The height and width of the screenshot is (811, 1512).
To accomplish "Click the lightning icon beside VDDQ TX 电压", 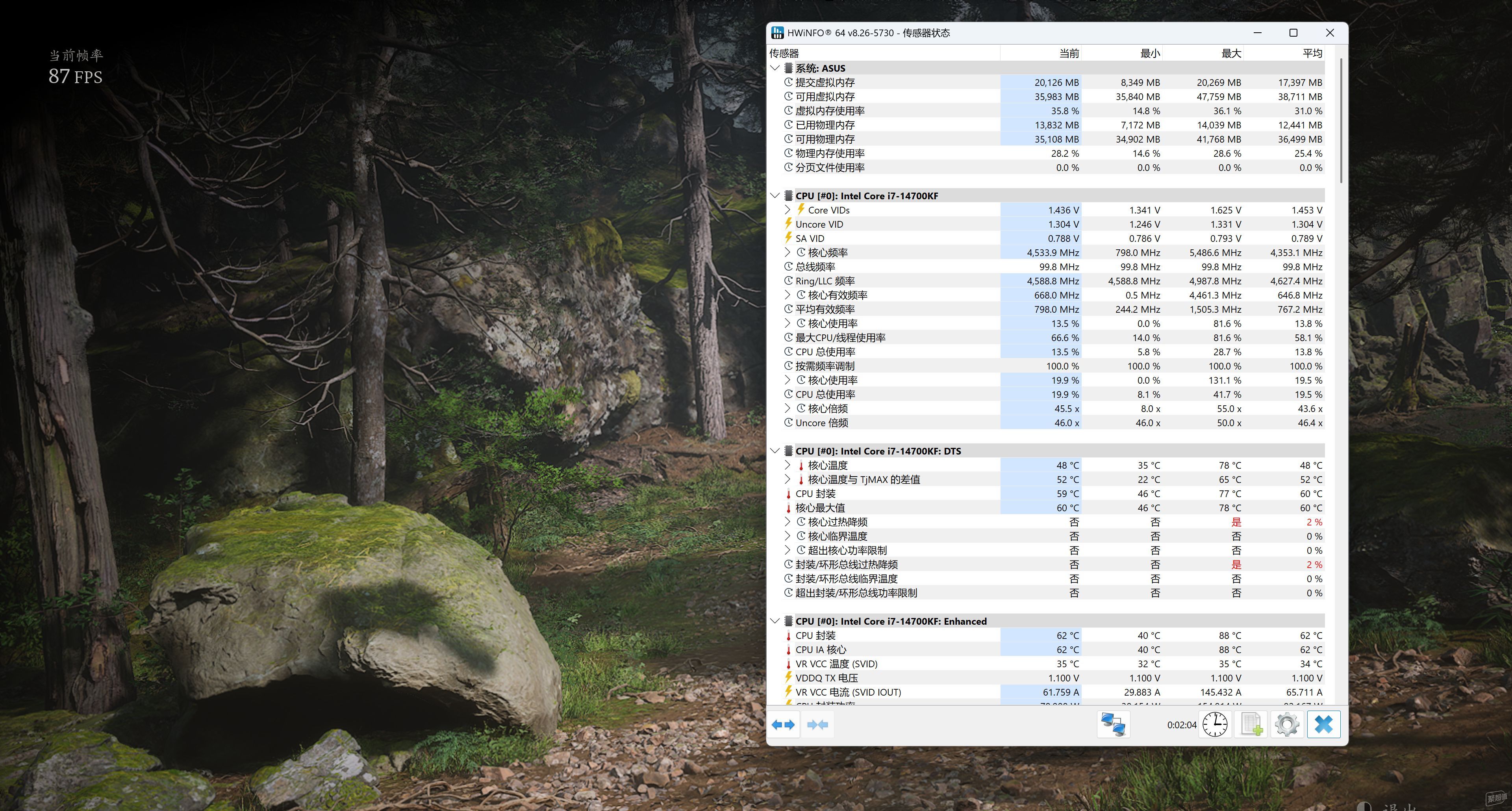I will tap(788, 678).
